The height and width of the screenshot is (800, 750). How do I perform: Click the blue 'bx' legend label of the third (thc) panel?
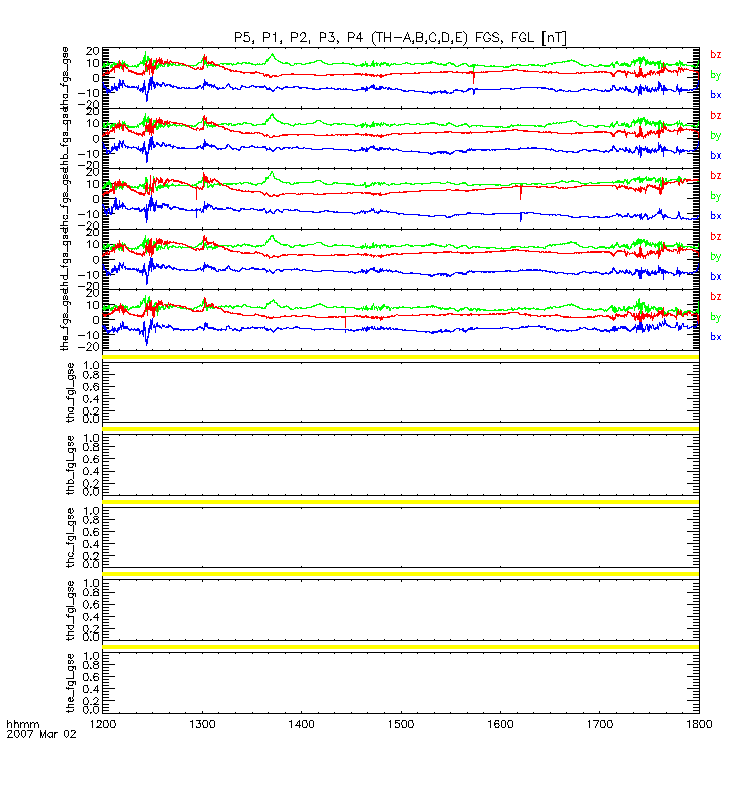pyautogui.click(x=716, y=216)
